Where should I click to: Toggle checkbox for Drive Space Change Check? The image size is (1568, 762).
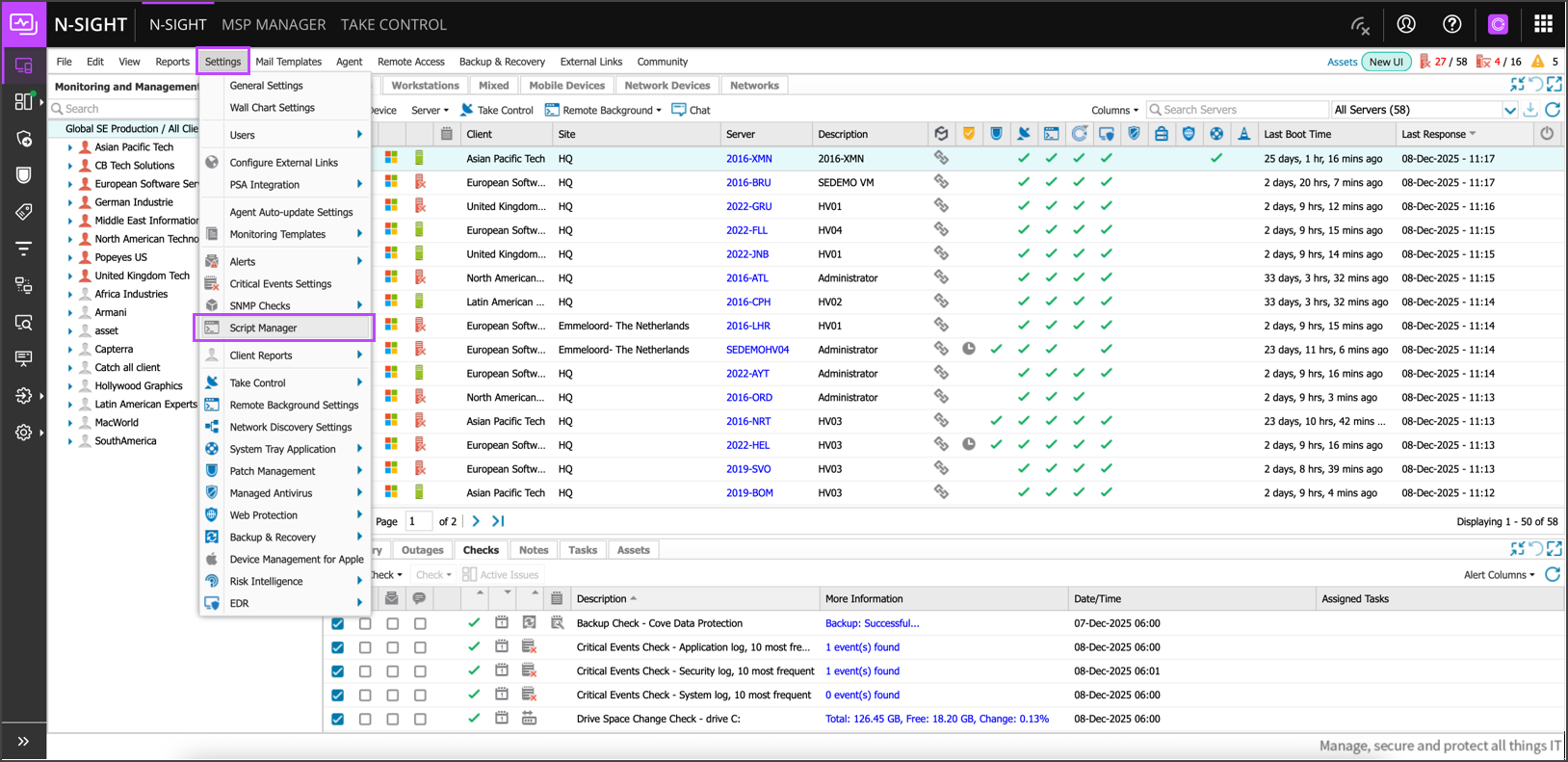pos(338,719)
